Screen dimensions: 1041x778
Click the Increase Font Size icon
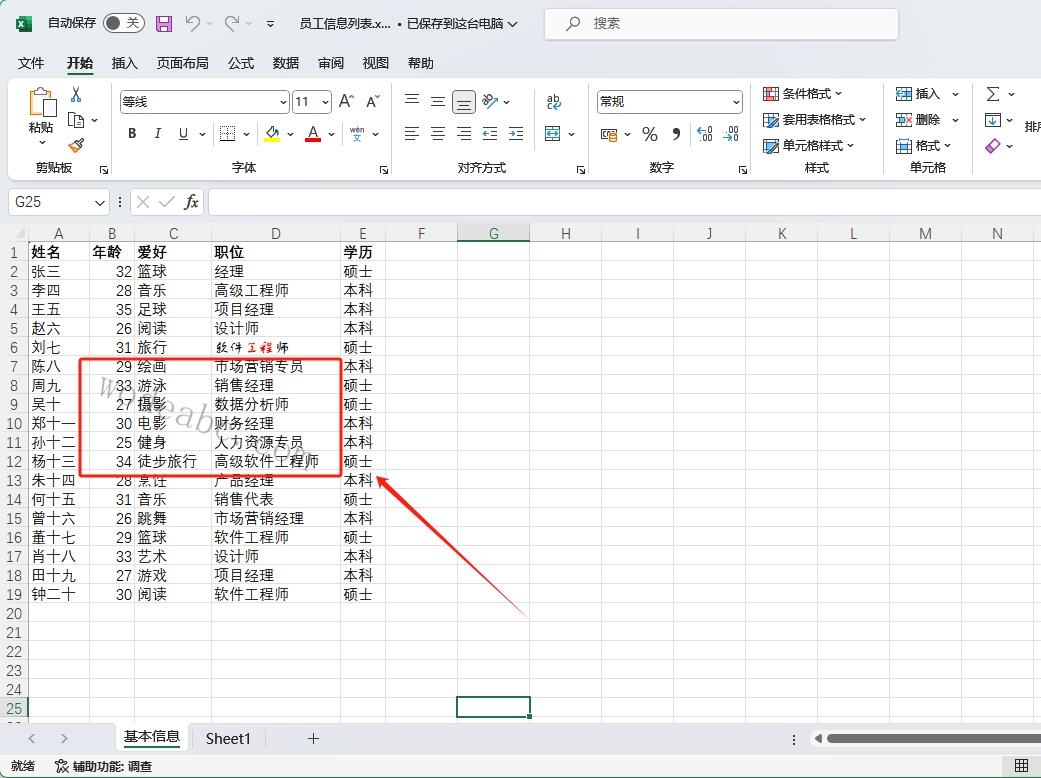(346, 102)
